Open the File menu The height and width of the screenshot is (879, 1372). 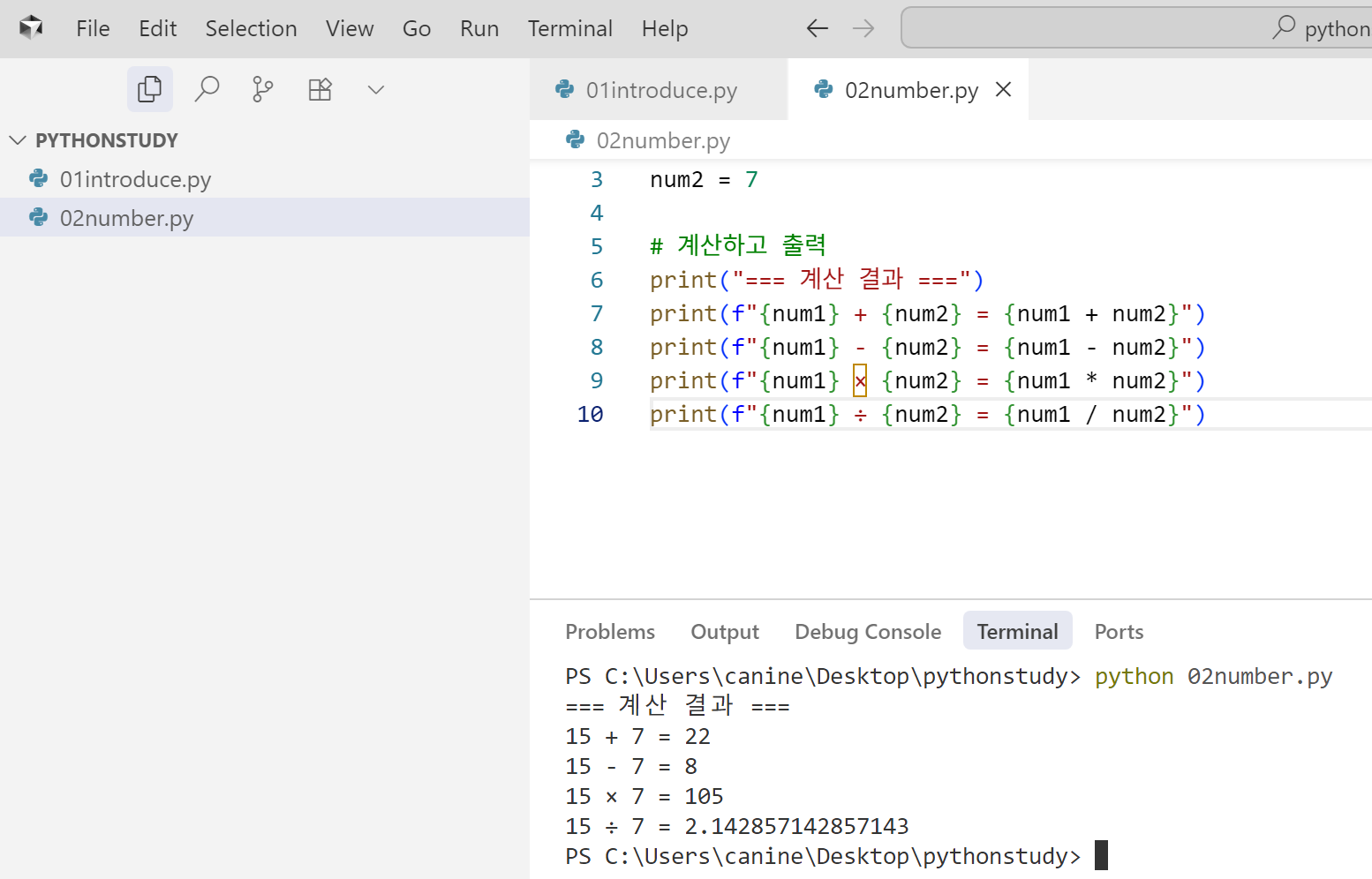[93, 28]
